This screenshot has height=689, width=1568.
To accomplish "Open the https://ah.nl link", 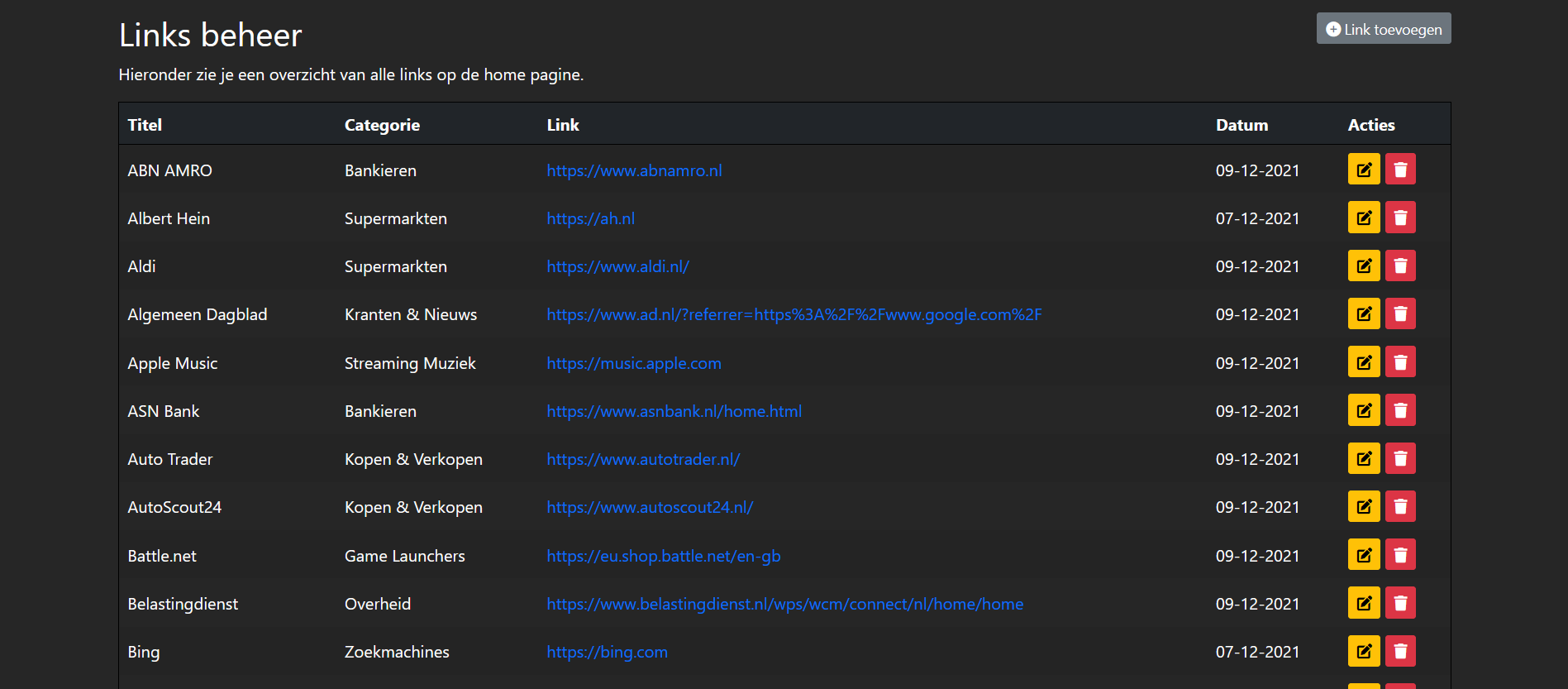I will coord(591,218).
